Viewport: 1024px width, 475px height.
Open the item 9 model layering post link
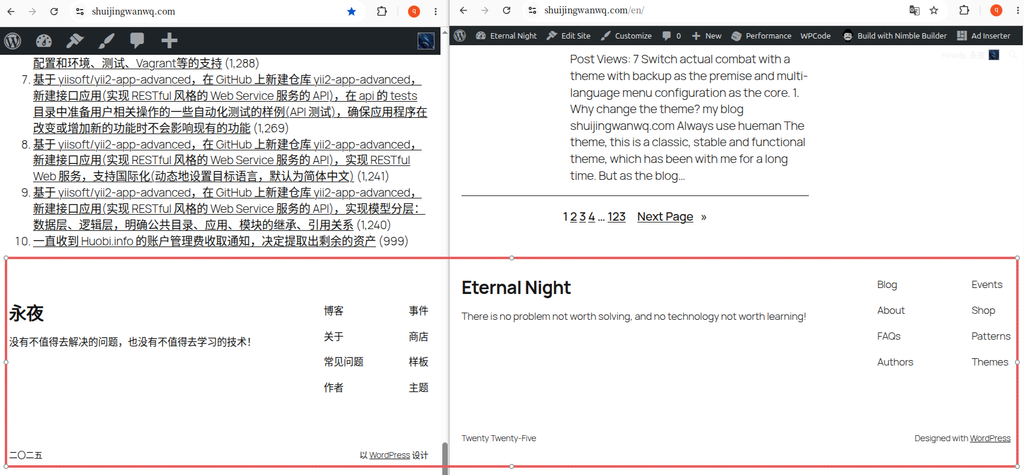tap(229, 208)
